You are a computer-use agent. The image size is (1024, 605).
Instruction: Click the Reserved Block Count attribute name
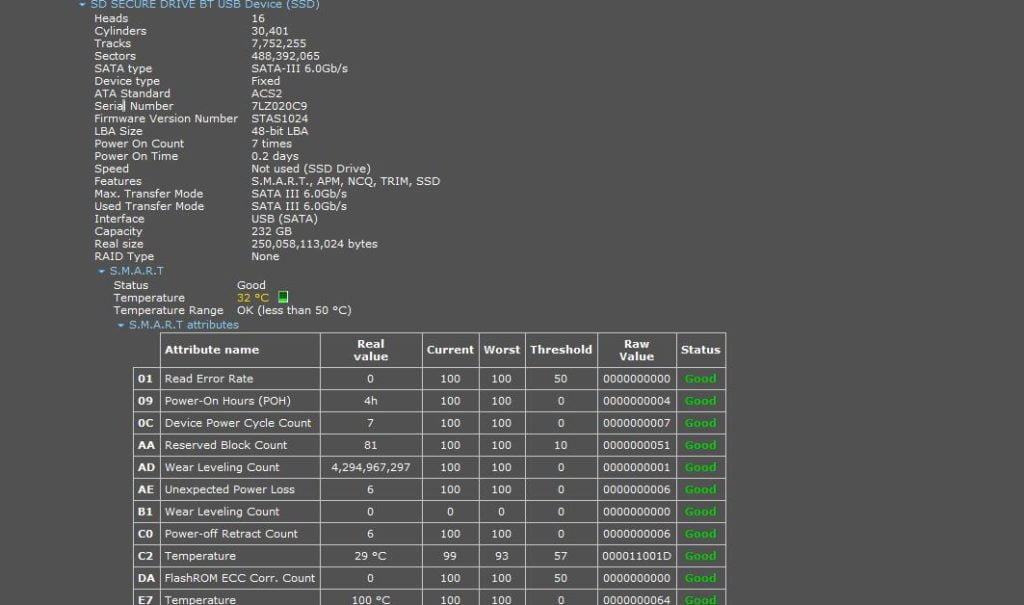225,445
